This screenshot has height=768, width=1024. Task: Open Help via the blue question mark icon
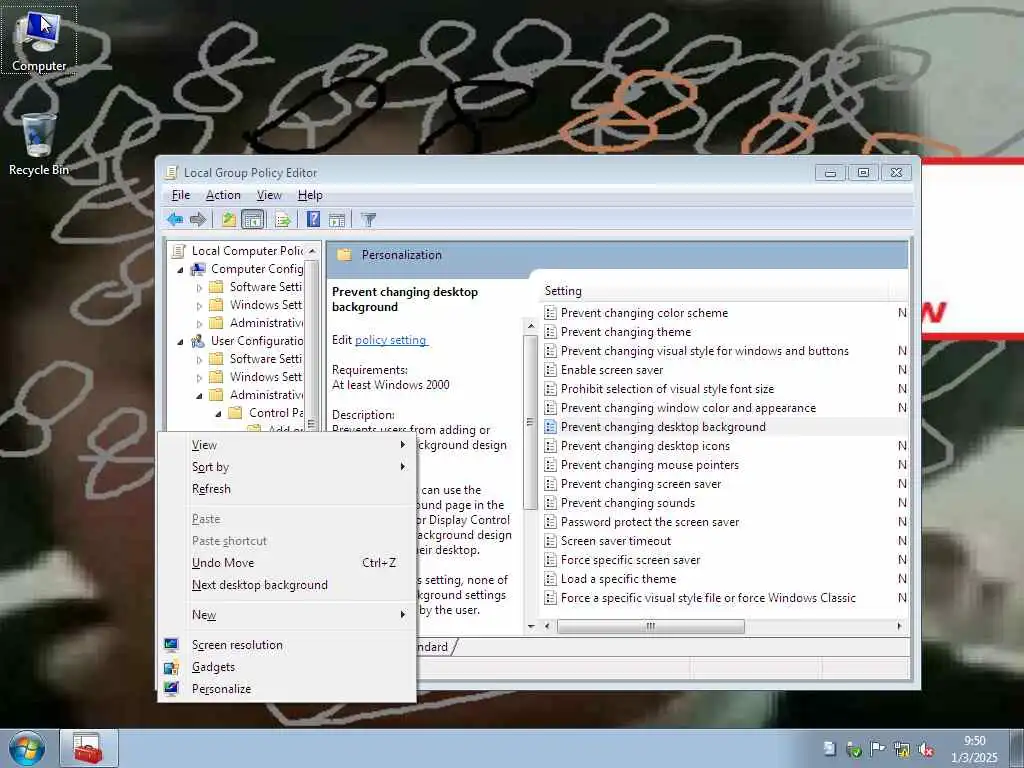pyautogui.click(x=313, y=219)
